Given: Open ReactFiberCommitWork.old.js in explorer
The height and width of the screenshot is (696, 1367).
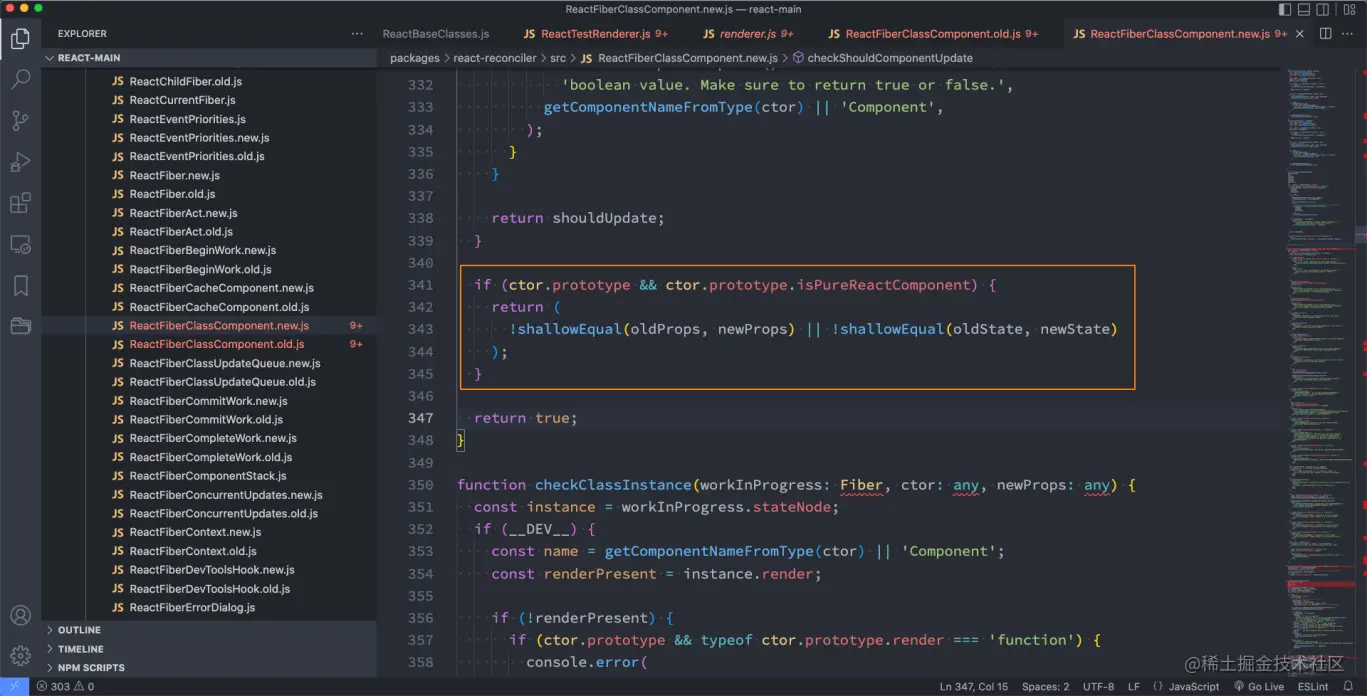Looking at the screenshot, I should 210,420.
